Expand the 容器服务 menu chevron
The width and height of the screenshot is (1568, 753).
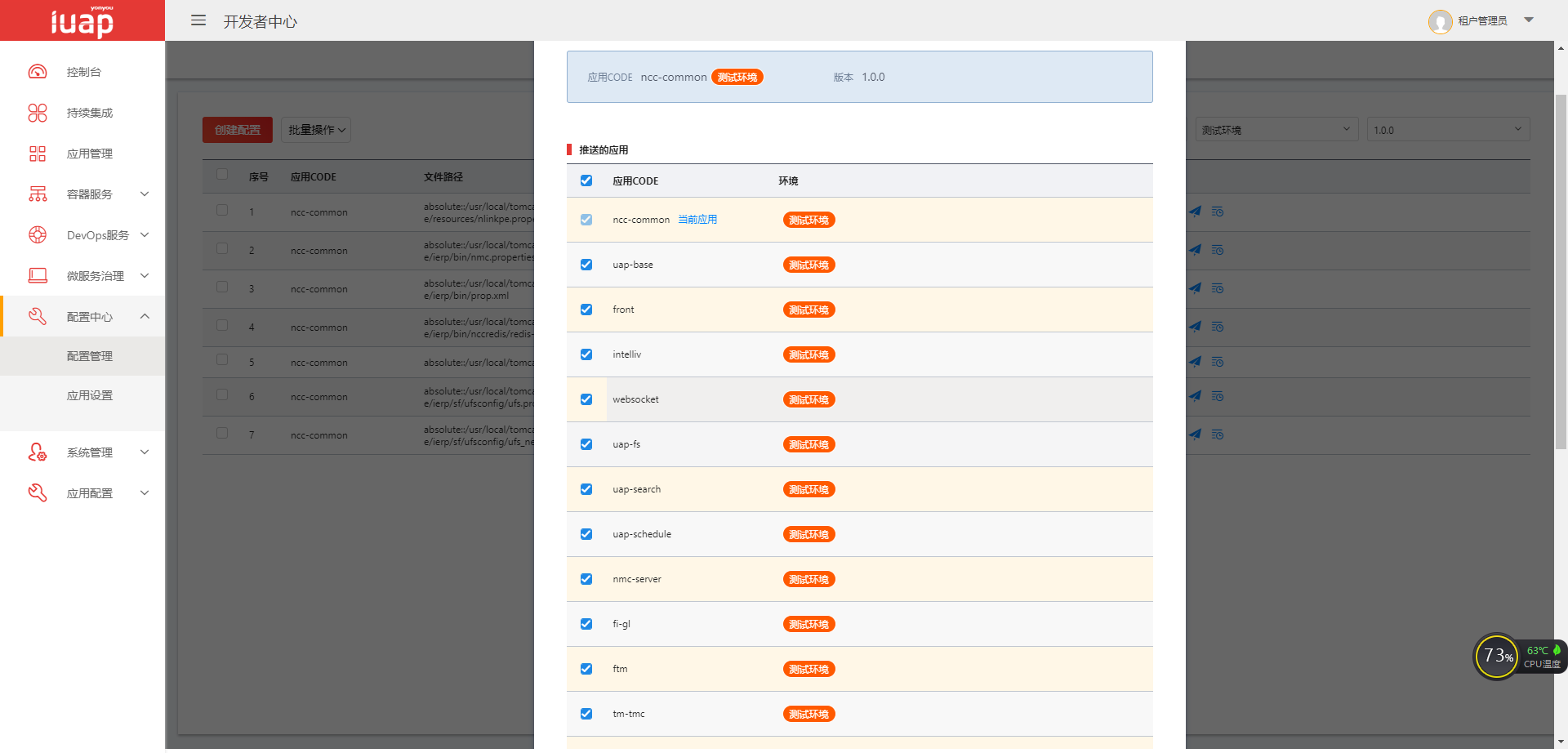145,194
